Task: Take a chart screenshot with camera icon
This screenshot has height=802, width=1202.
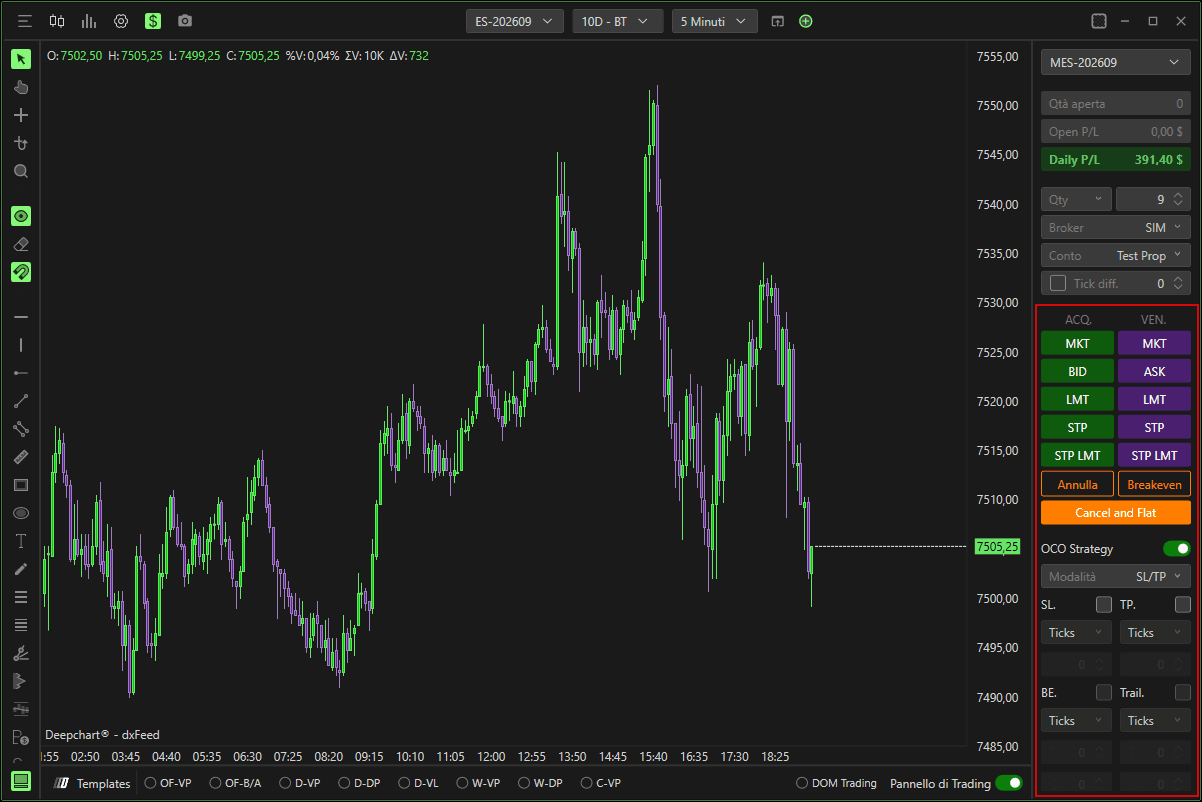Action: [x=185, y=21]
